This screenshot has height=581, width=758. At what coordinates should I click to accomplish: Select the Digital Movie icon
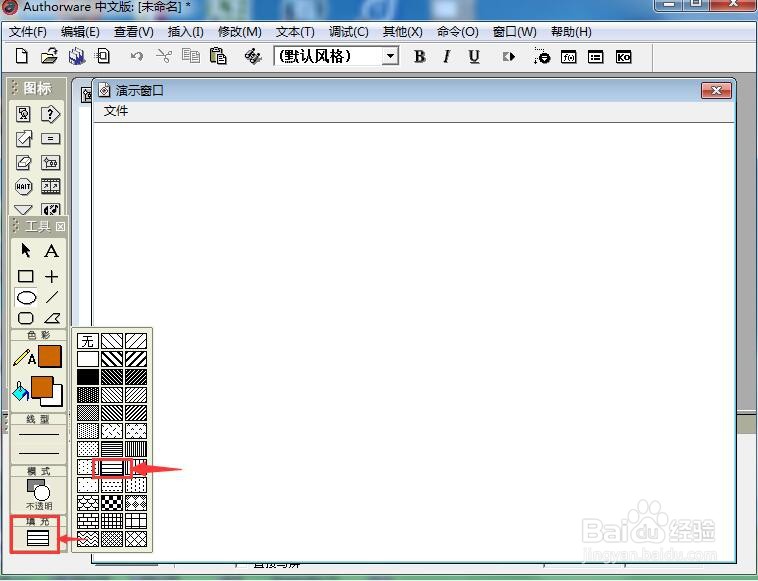pos(50,186)
